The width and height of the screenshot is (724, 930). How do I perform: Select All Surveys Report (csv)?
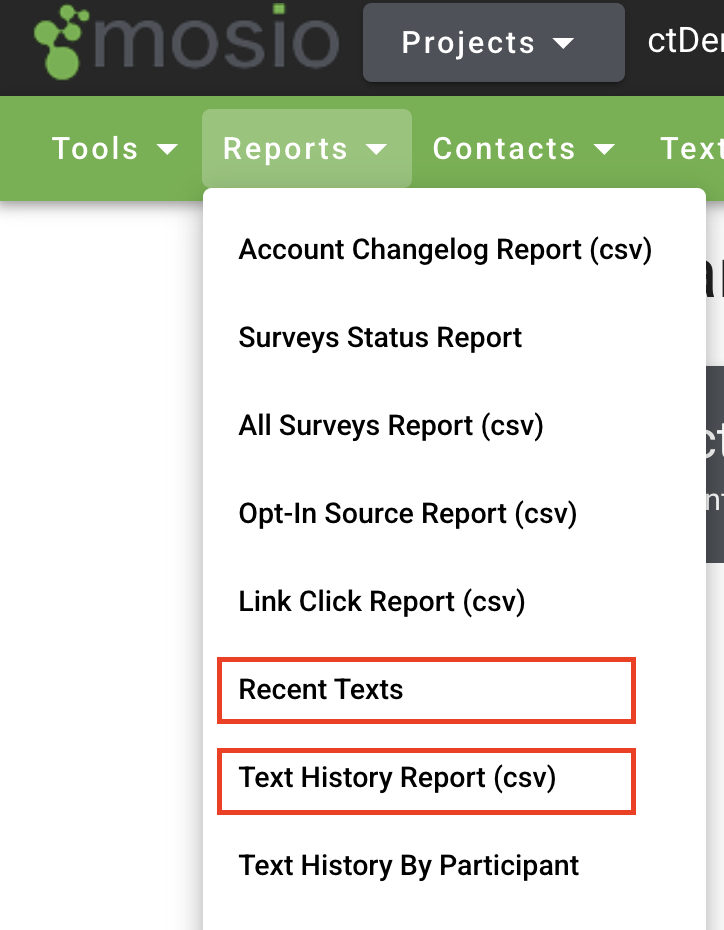pos(391,426)
